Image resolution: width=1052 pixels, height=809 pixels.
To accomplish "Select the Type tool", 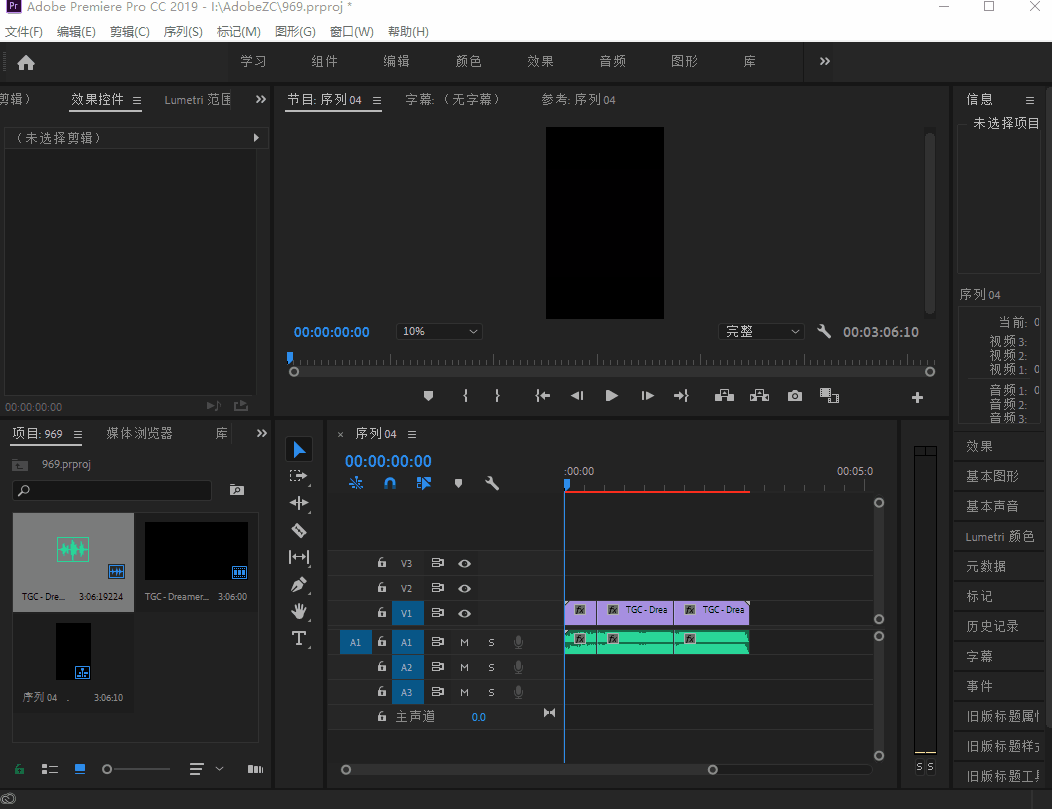I will click(x=298, y=638).
